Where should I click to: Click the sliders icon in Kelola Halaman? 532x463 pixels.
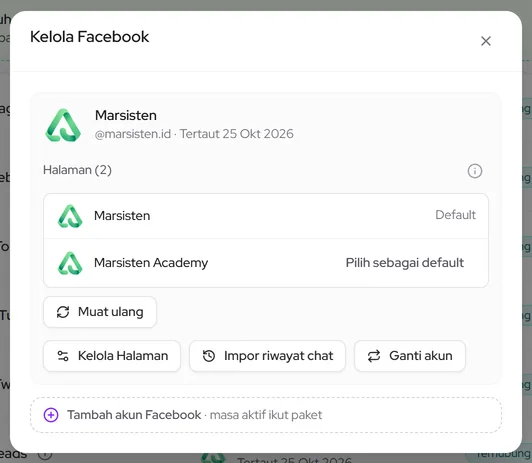click(63, 356)
